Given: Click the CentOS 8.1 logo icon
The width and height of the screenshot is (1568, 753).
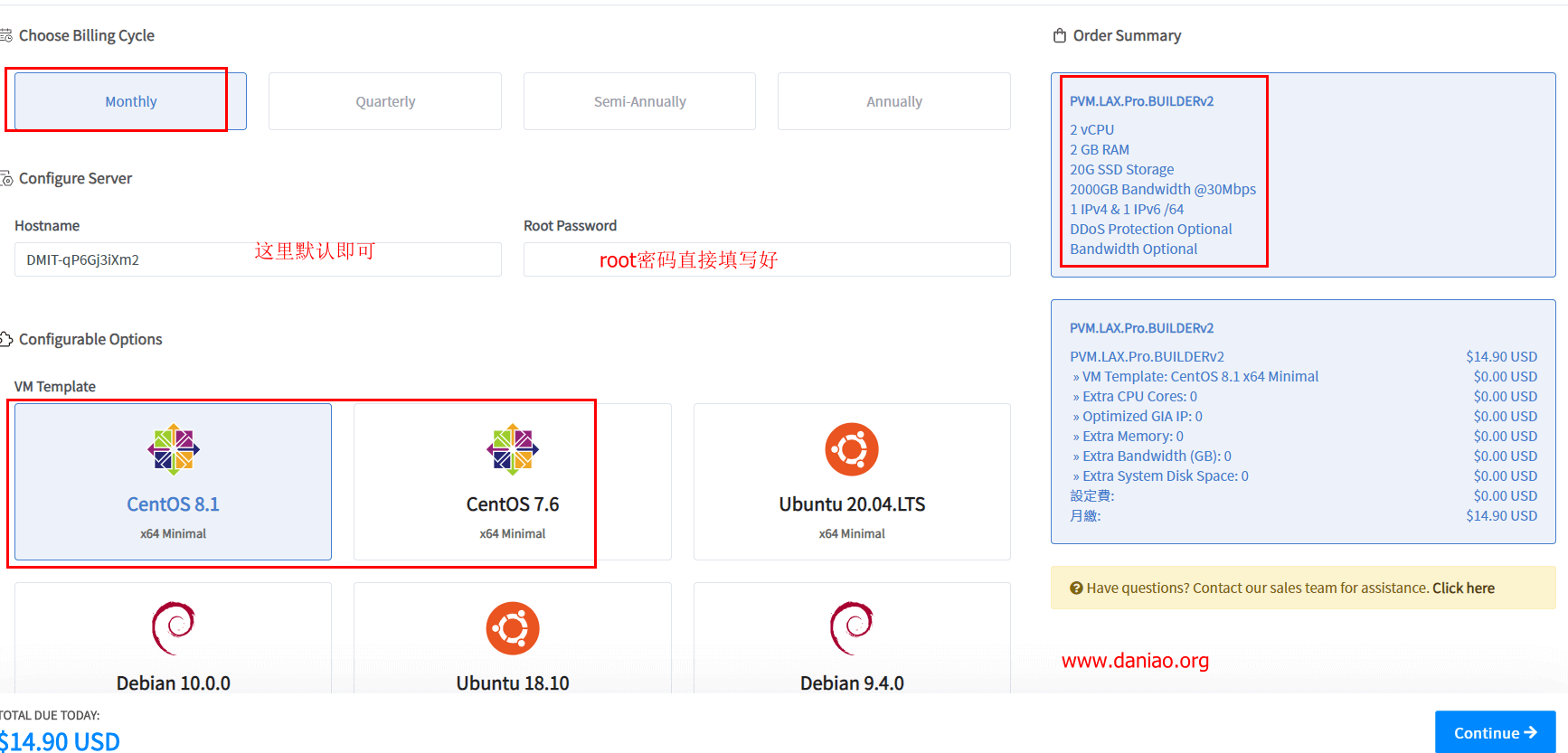Looking at the screenshot, I should [x=174, y=449].
